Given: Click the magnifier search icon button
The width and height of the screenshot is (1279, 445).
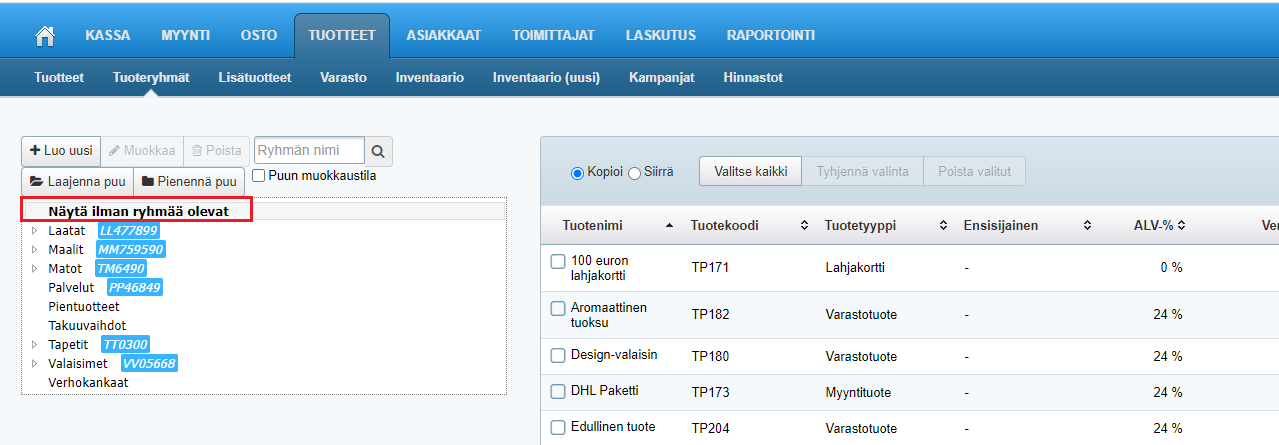Looking at the screenshot, I should [378, 151].
